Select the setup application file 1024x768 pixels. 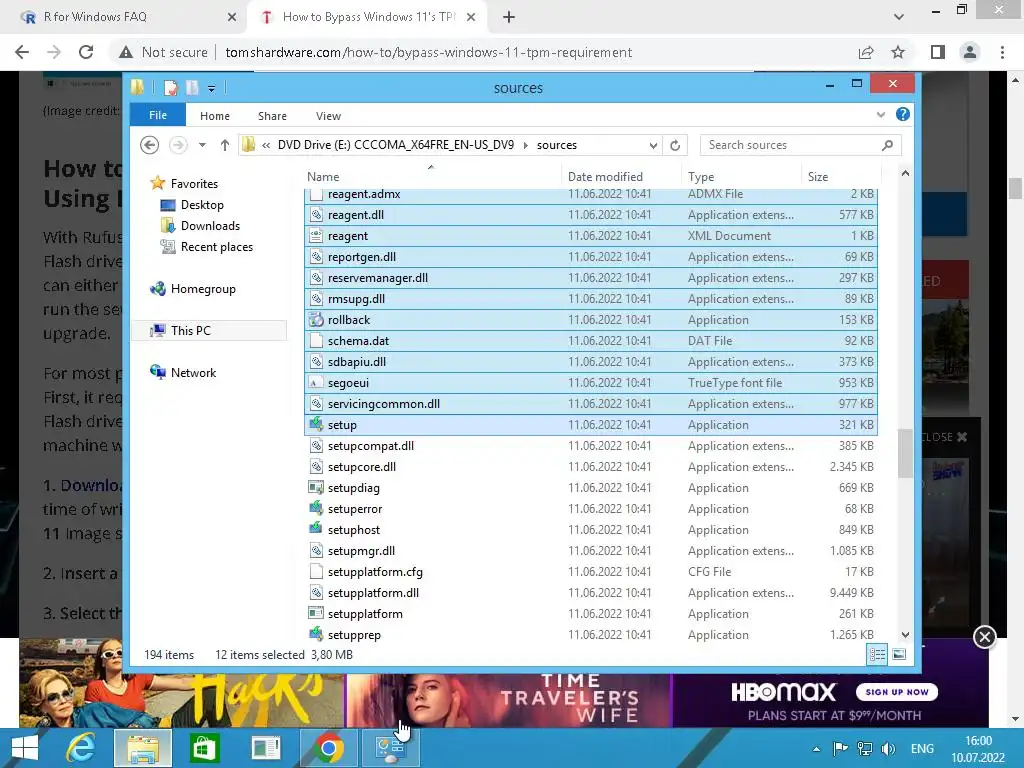591,425
